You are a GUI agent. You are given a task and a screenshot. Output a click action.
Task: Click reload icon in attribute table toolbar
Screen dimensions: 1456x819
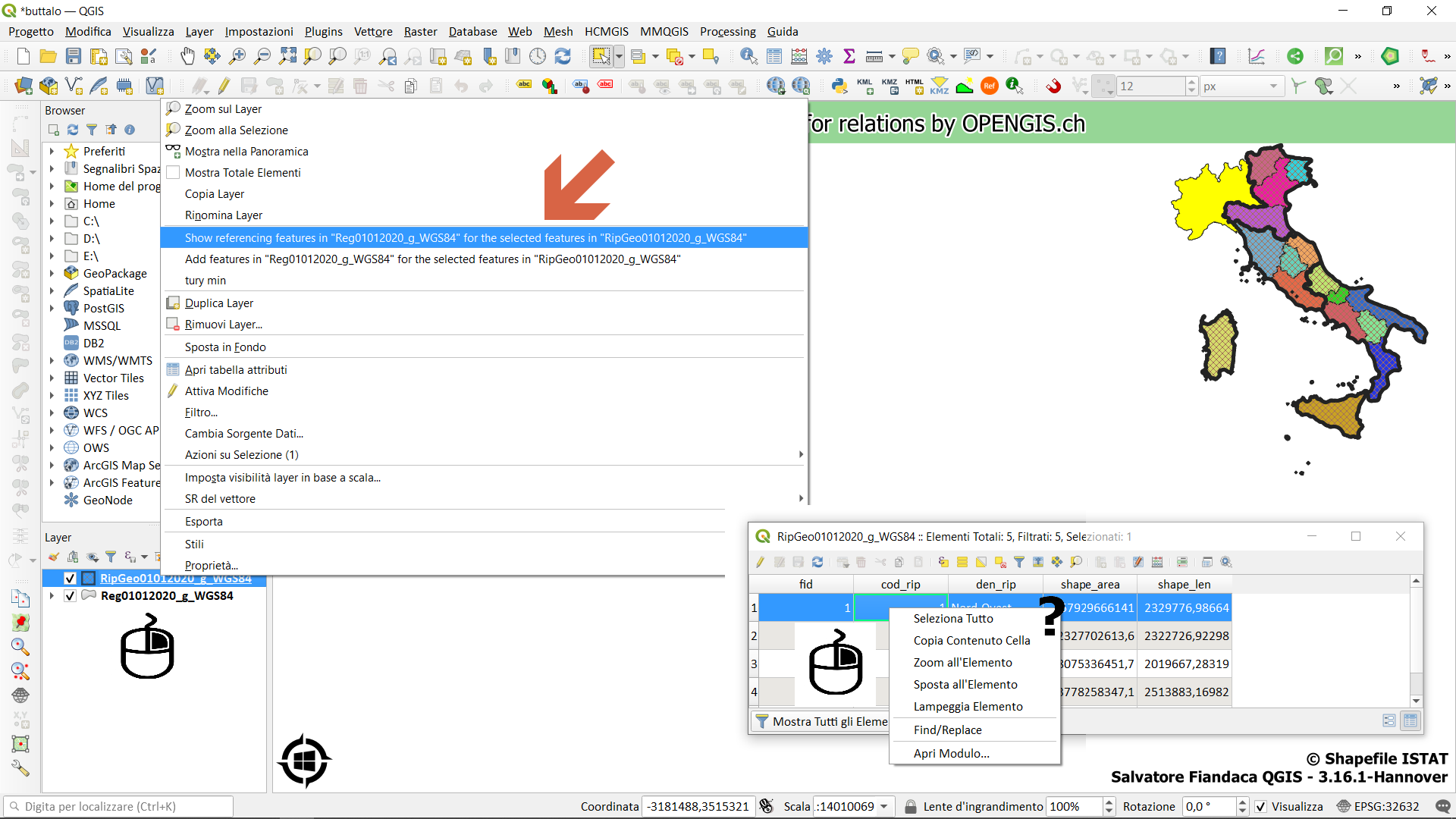tap(817, 562)
